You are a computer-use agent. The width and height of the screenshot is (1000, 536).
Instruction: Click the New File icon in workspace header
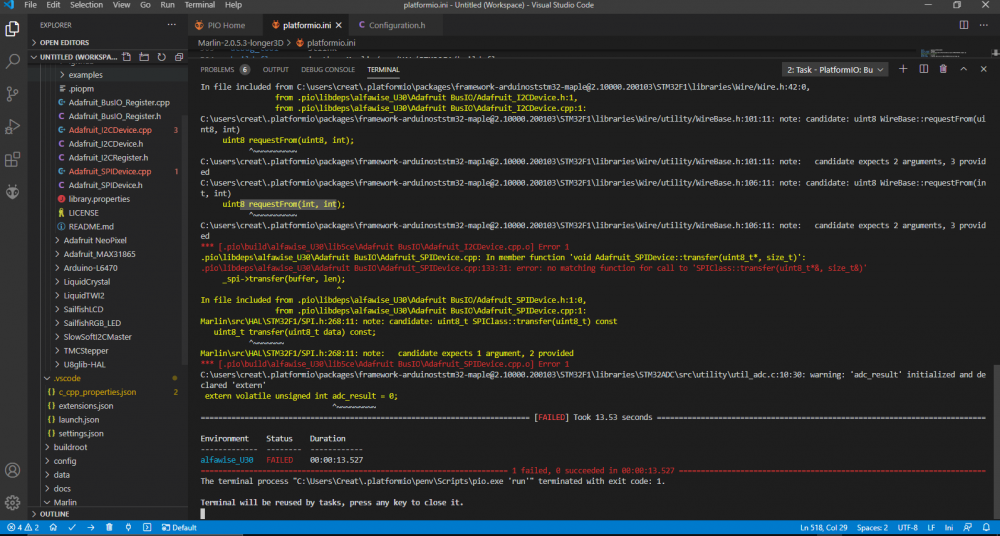point(128,57)
